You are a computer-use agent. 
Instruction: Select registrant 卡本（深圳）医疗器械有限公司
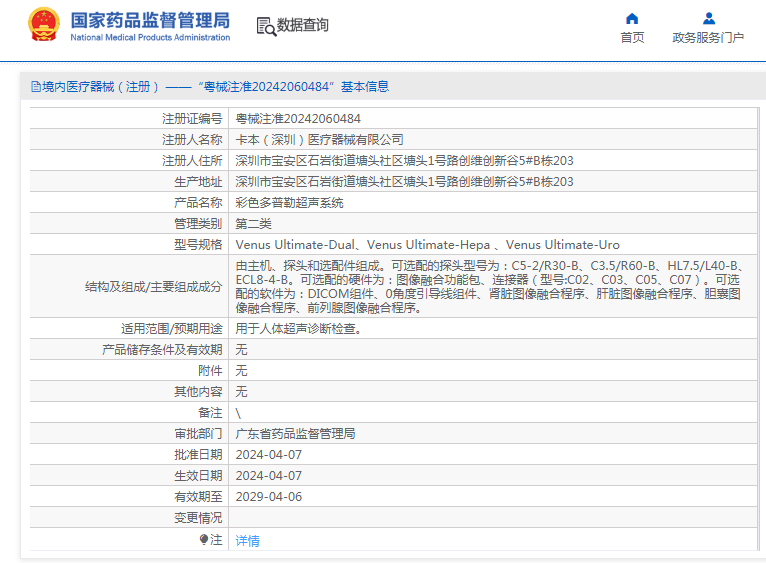[x=319, y=140]
